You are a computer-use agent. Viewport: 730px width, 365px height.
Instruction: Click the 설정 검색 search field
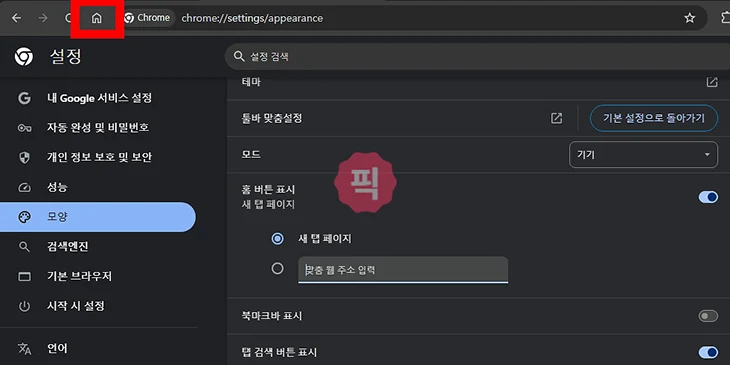click(477, 57)
